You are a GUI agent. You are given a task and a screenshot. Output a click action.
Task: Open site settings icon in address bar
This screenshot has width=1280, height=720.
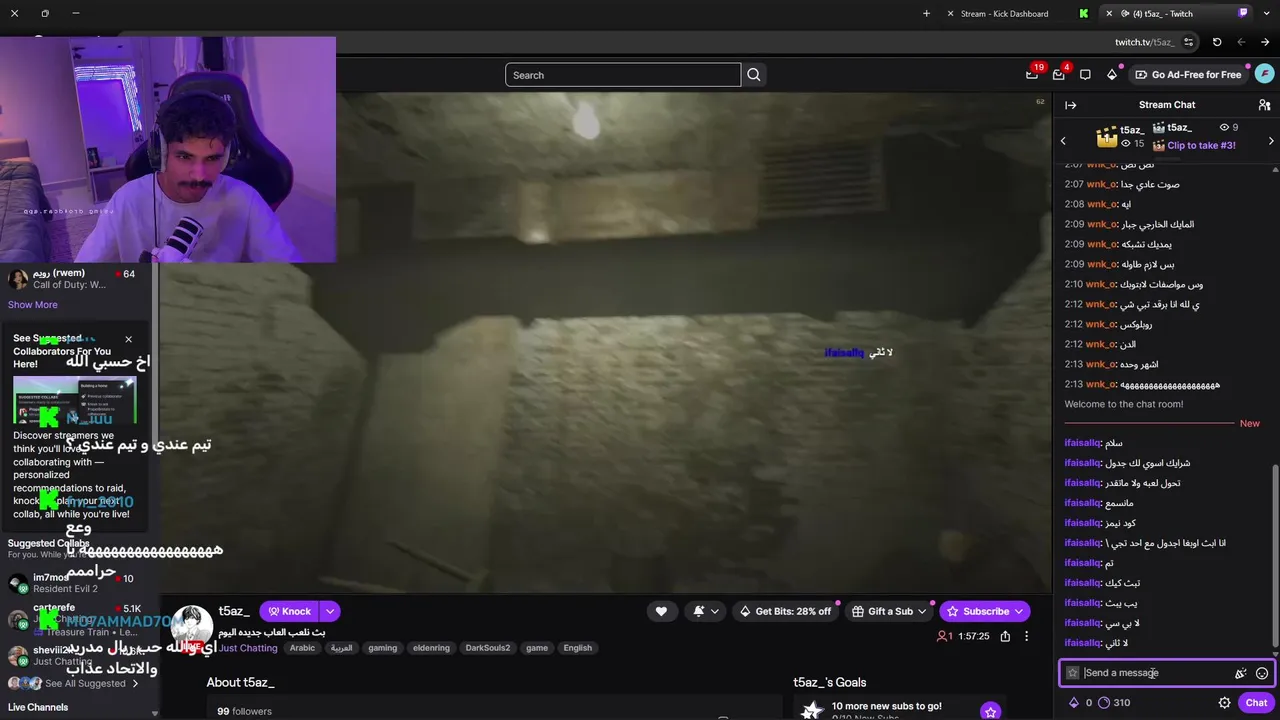click(1188, 42)
